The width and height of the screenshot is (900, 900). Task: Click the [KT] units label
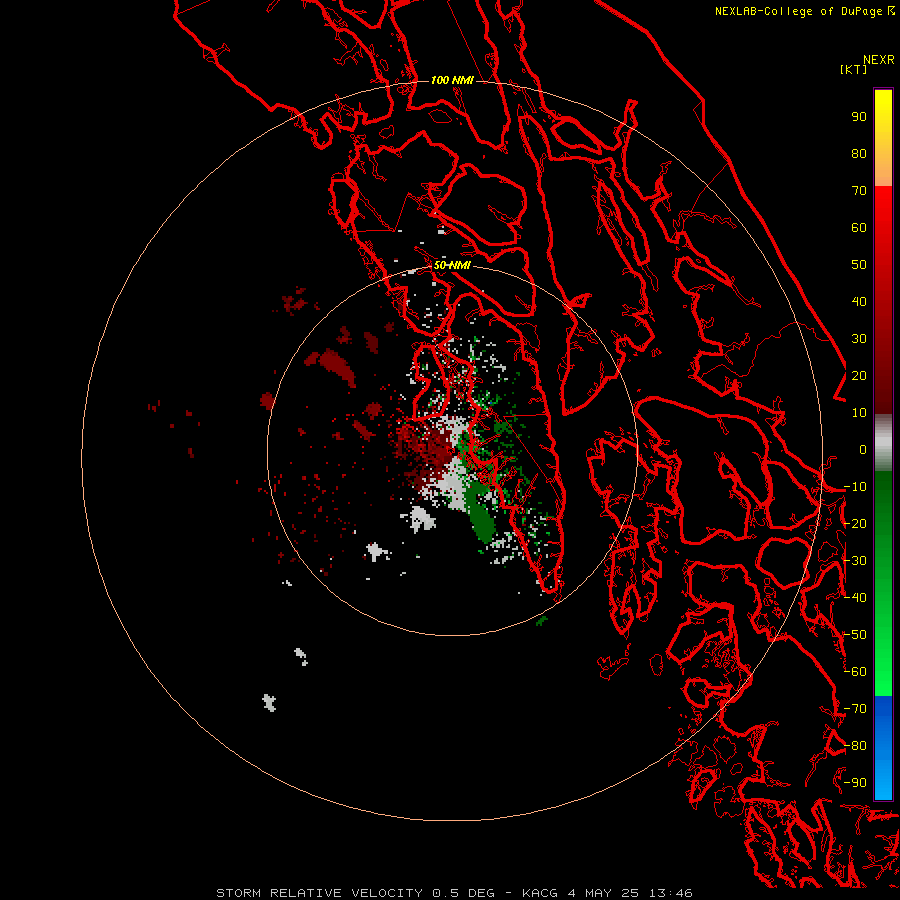pos(853,69)
